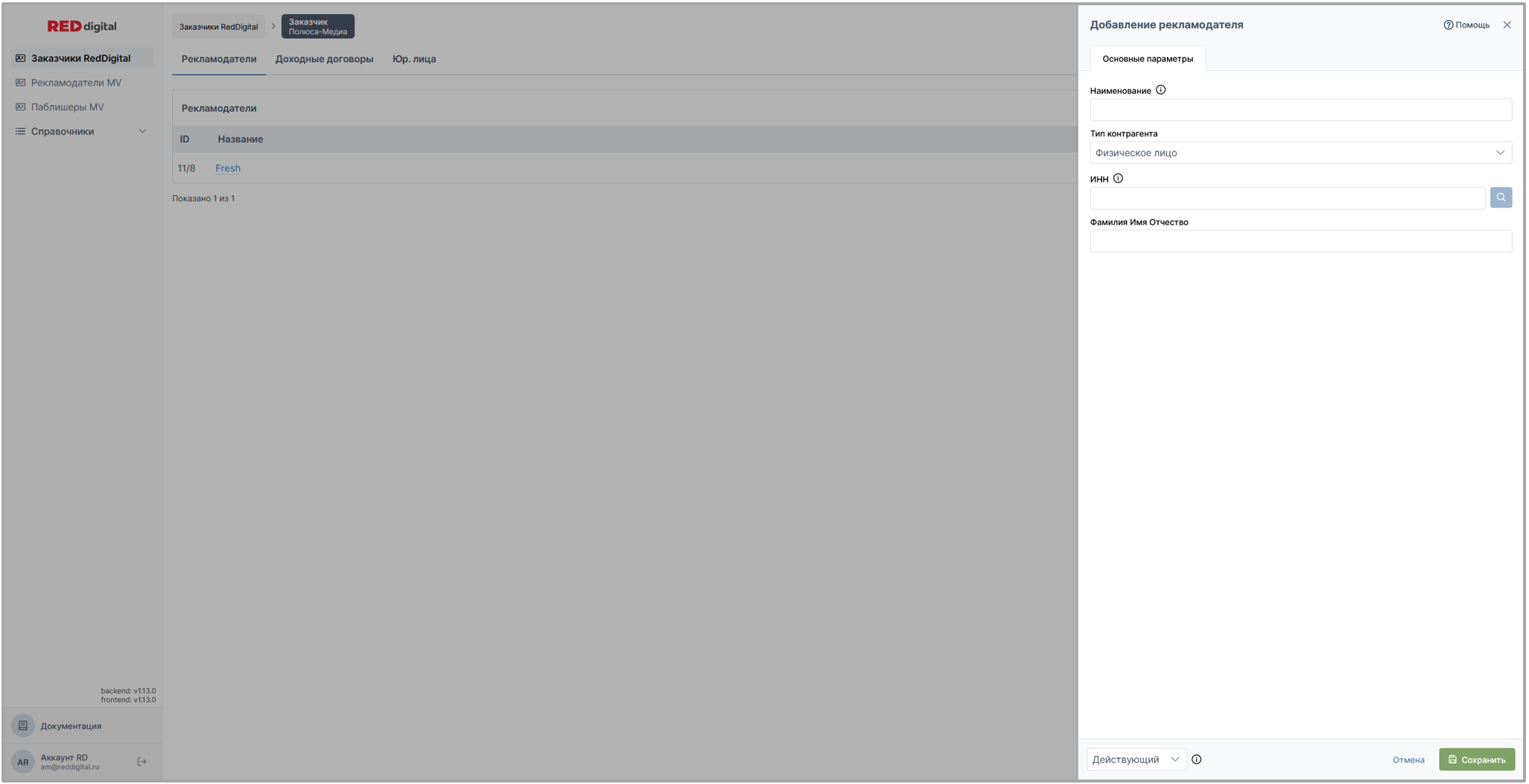Click the AR account avatar
Image resolution: width=1529 pixels, height=784 pixels.
(x=23, y=762)
